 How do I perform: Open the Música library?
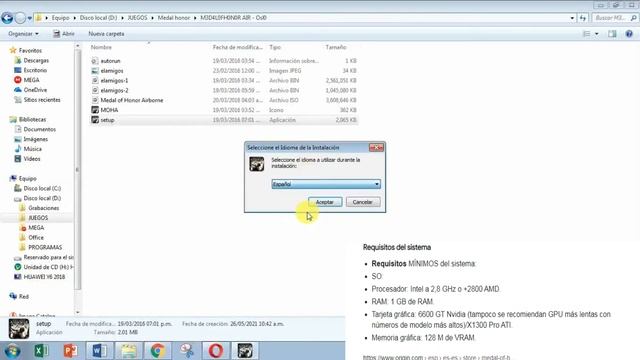(x=32, y=149)
